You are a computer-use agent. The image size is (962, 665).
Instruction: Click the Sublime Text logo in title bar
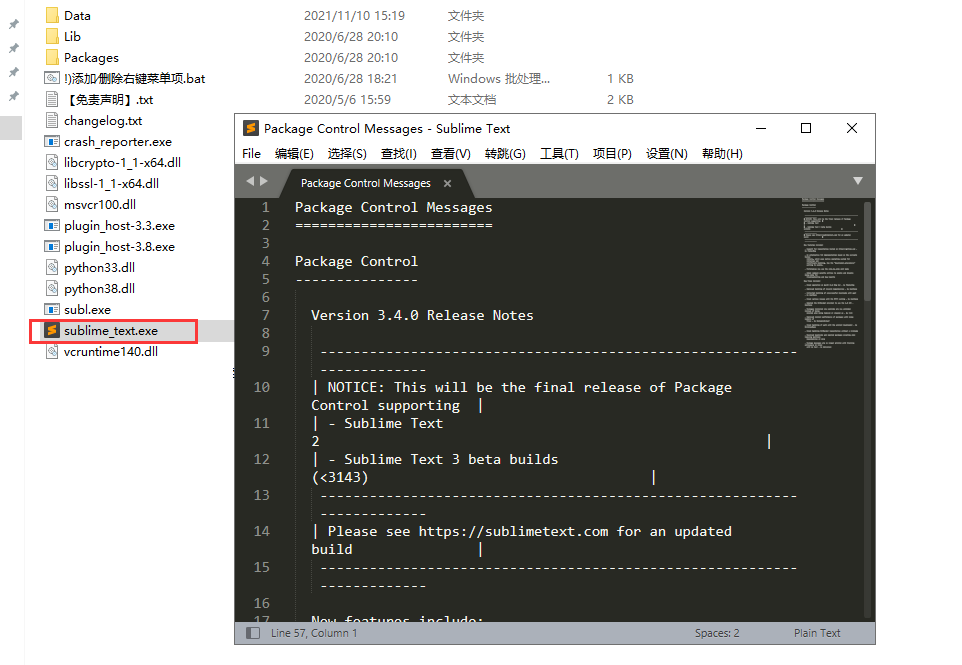[250, 128]
